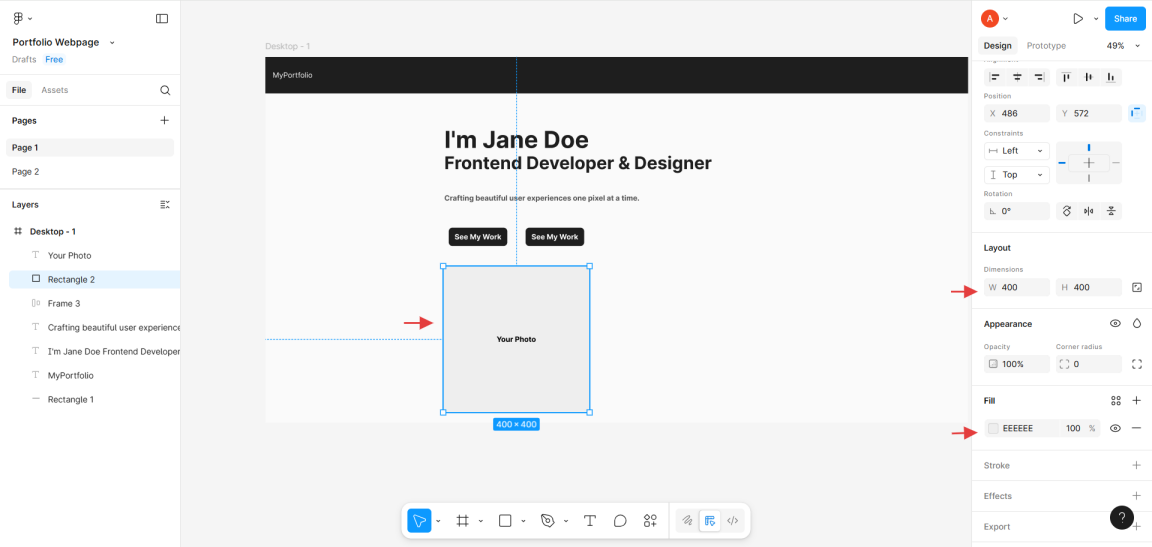
Task: Open the Assets tab
Action: (55, 90)
